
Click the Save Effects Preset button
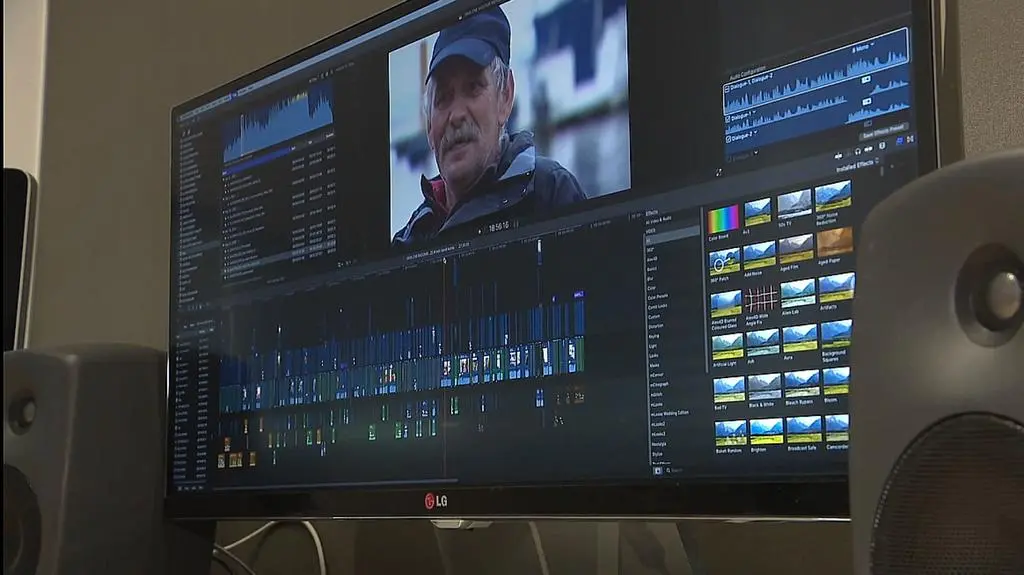pos(884,131)
